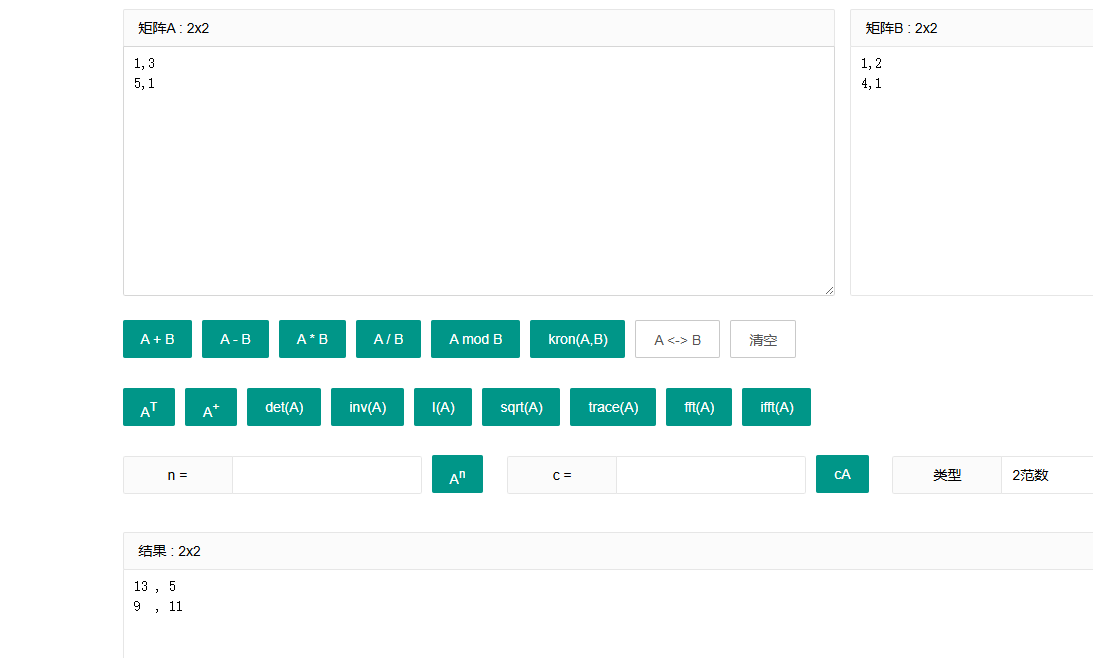This screenshot has width=1093, height=658.
Task: Click the 矩阵B : 2x2 header
Action: click(x=972, y=28)
